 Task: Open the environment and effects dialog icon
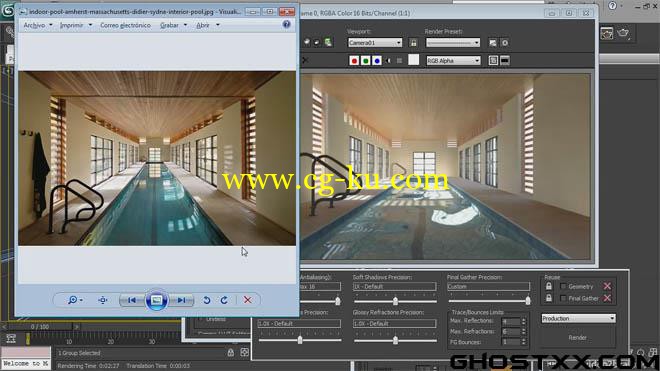coord(505,43)
